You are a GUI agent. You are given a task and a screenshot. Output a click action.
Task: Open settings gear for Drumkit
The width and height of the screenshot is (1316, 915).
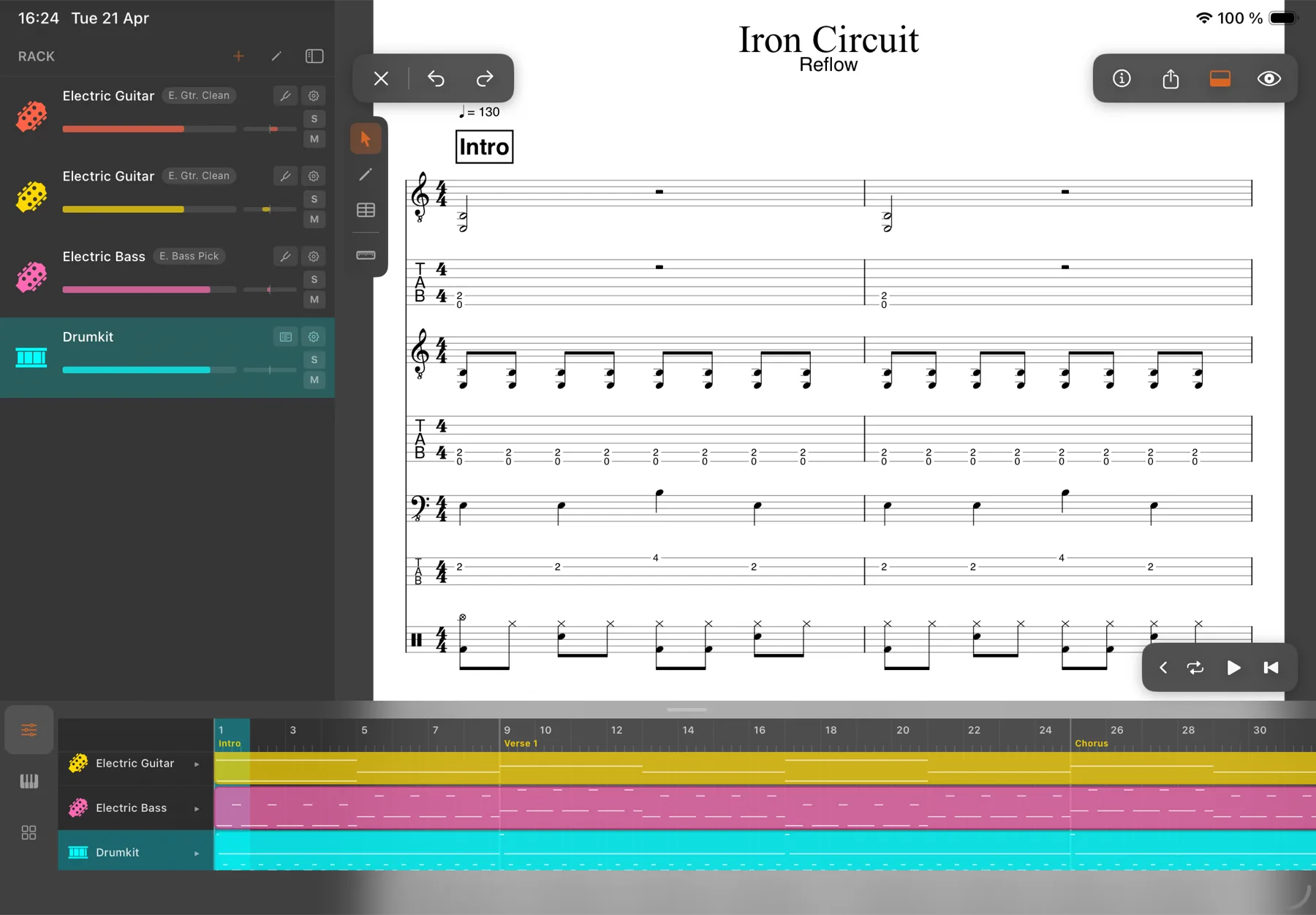pos(314,337)
